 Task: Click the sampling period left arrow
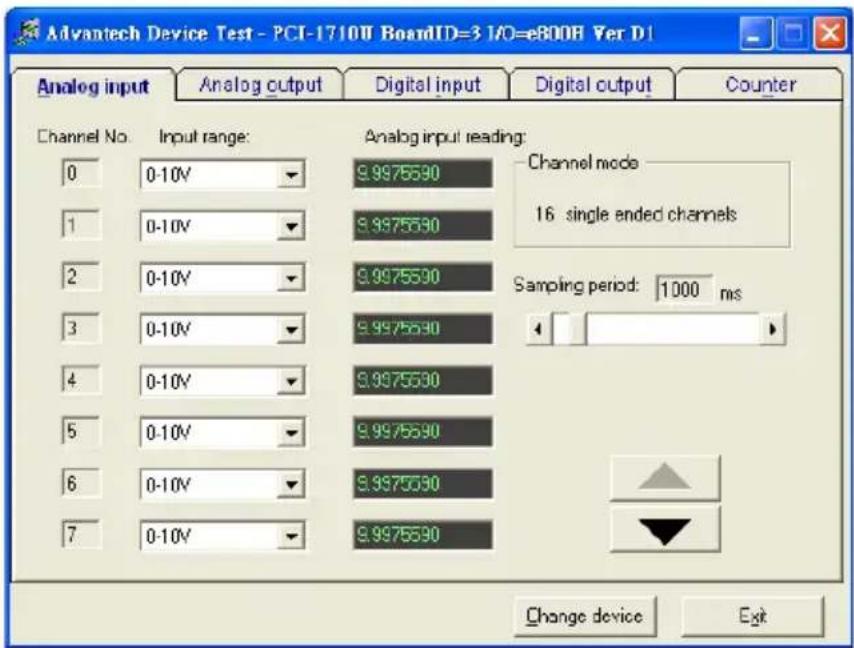(539, 329)
